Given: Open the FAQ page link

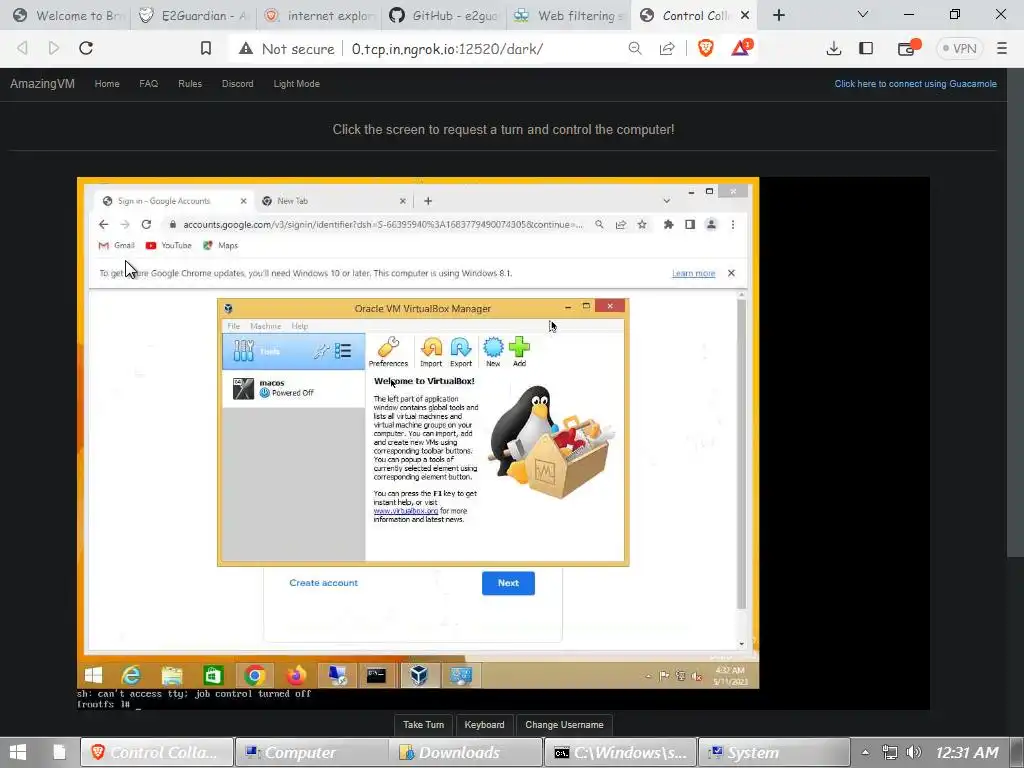Looking at the screenshot, I should click(148, 84).
